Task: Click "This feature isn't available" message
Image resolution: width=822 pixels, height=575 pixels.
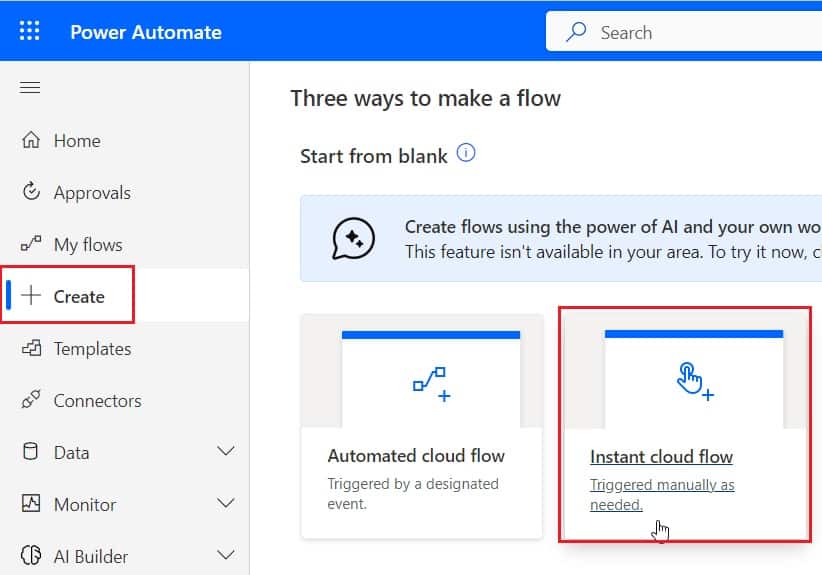Action: 613,252
